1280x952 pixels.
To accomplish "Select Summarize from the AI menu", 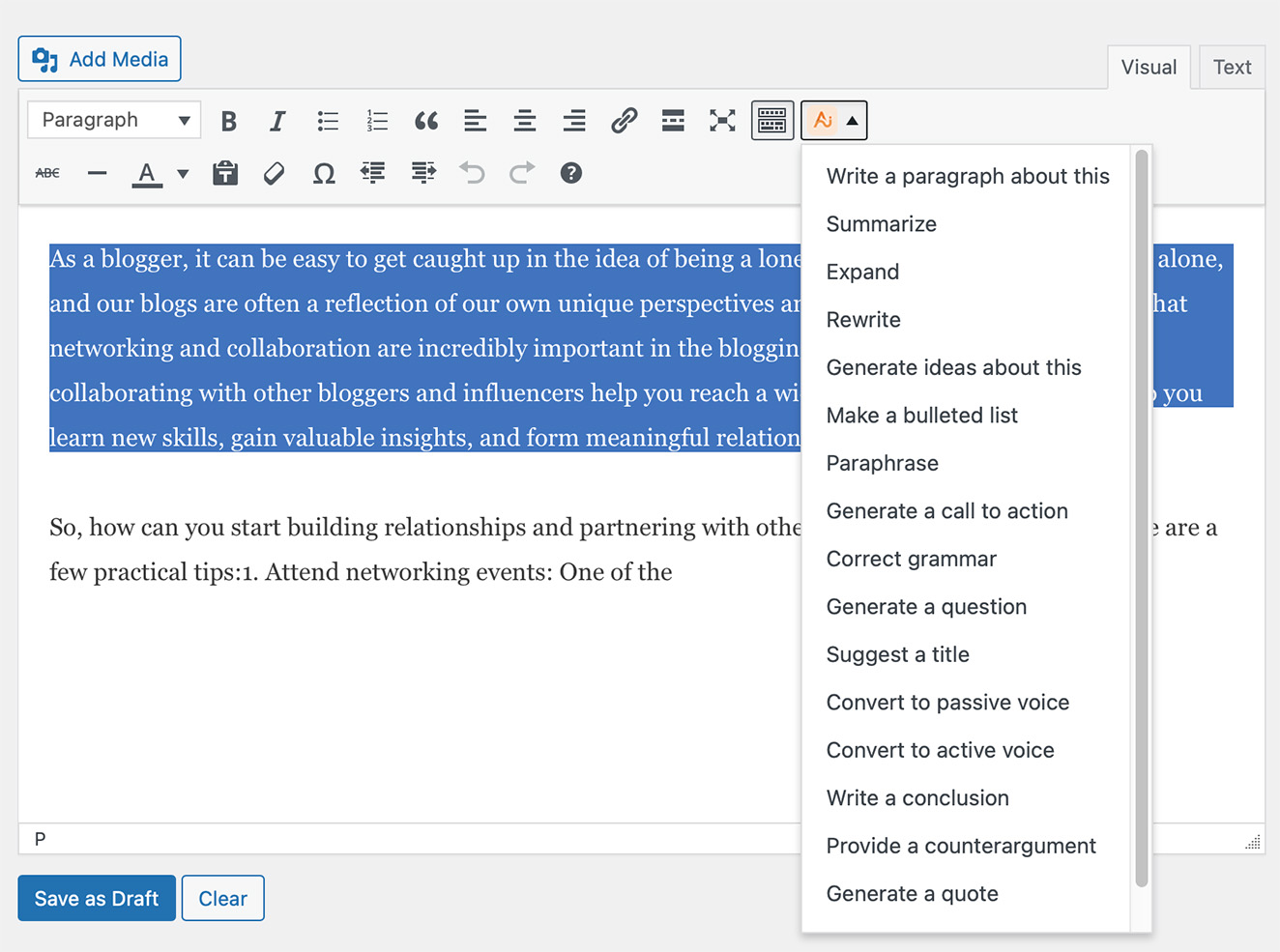I will tap(881, 223).
